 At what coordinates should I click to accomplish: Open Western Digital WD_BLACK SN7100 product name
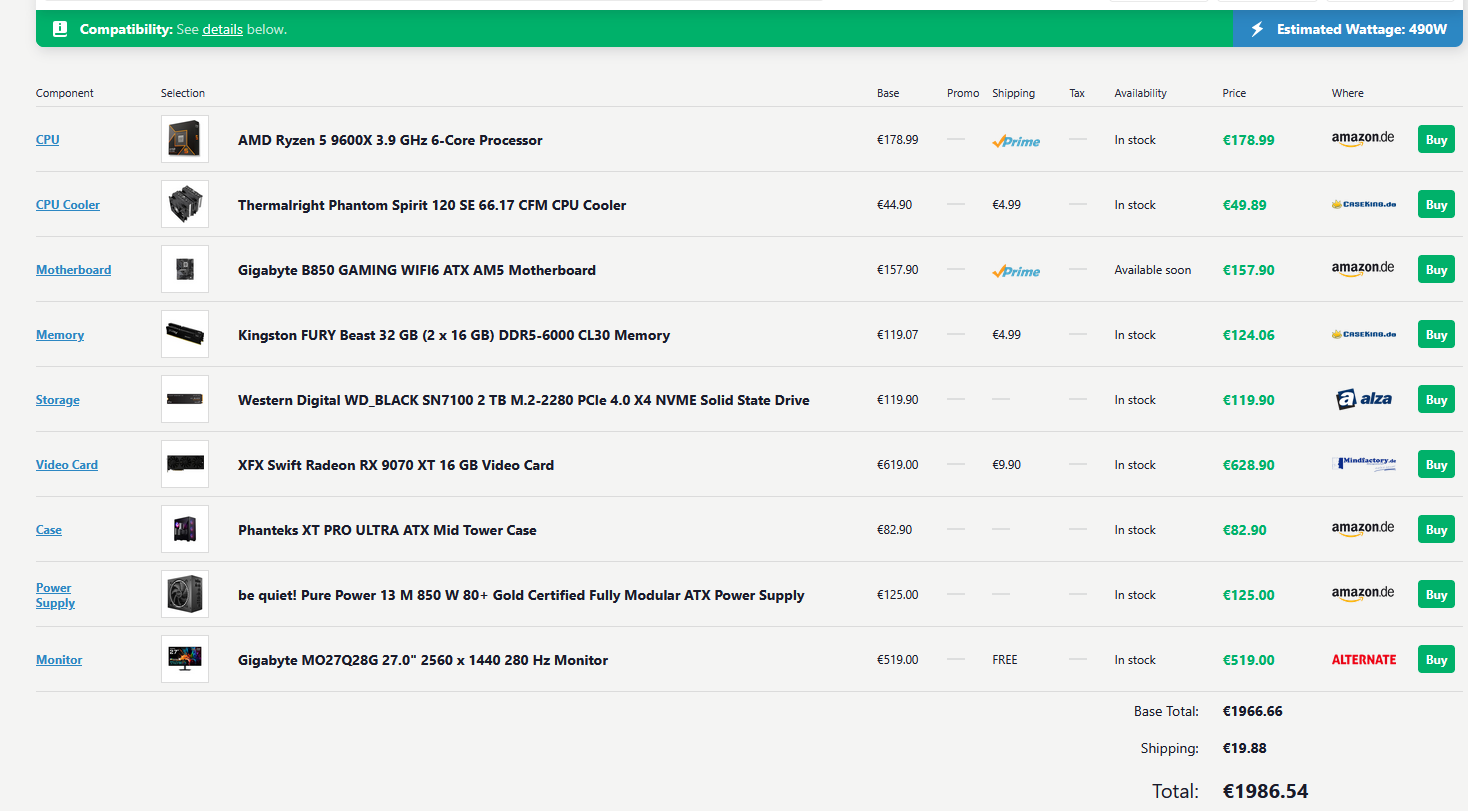point(524,400)
